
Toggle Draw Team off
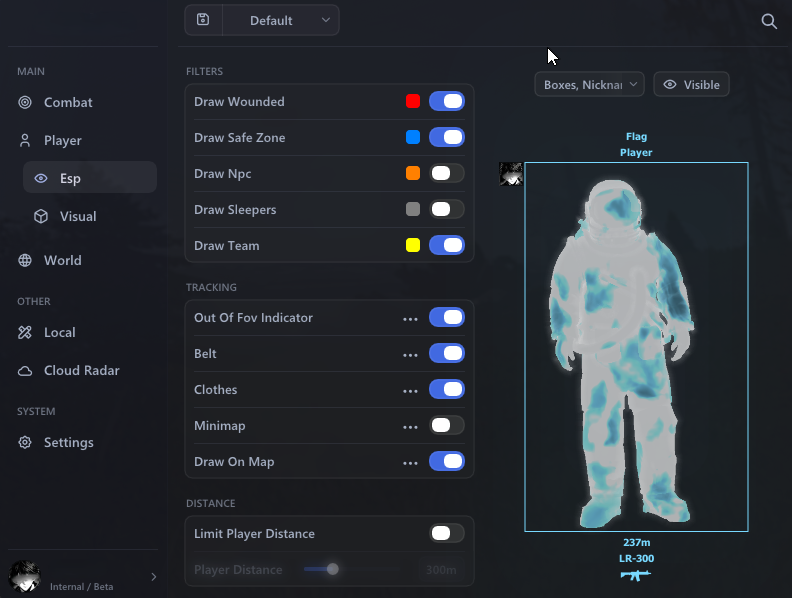(x=447, y=245)
